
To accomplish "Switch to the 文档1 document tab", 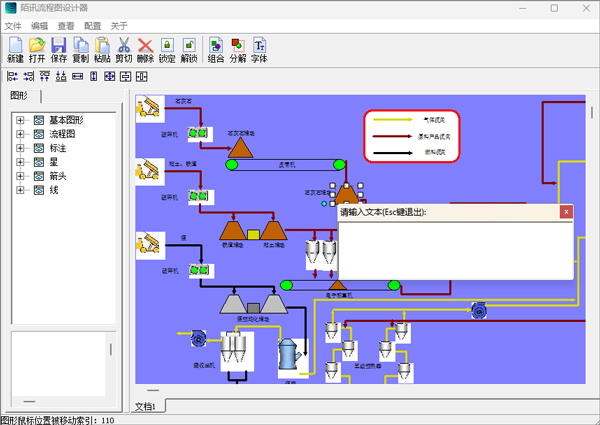I will (x=149, y=406).
